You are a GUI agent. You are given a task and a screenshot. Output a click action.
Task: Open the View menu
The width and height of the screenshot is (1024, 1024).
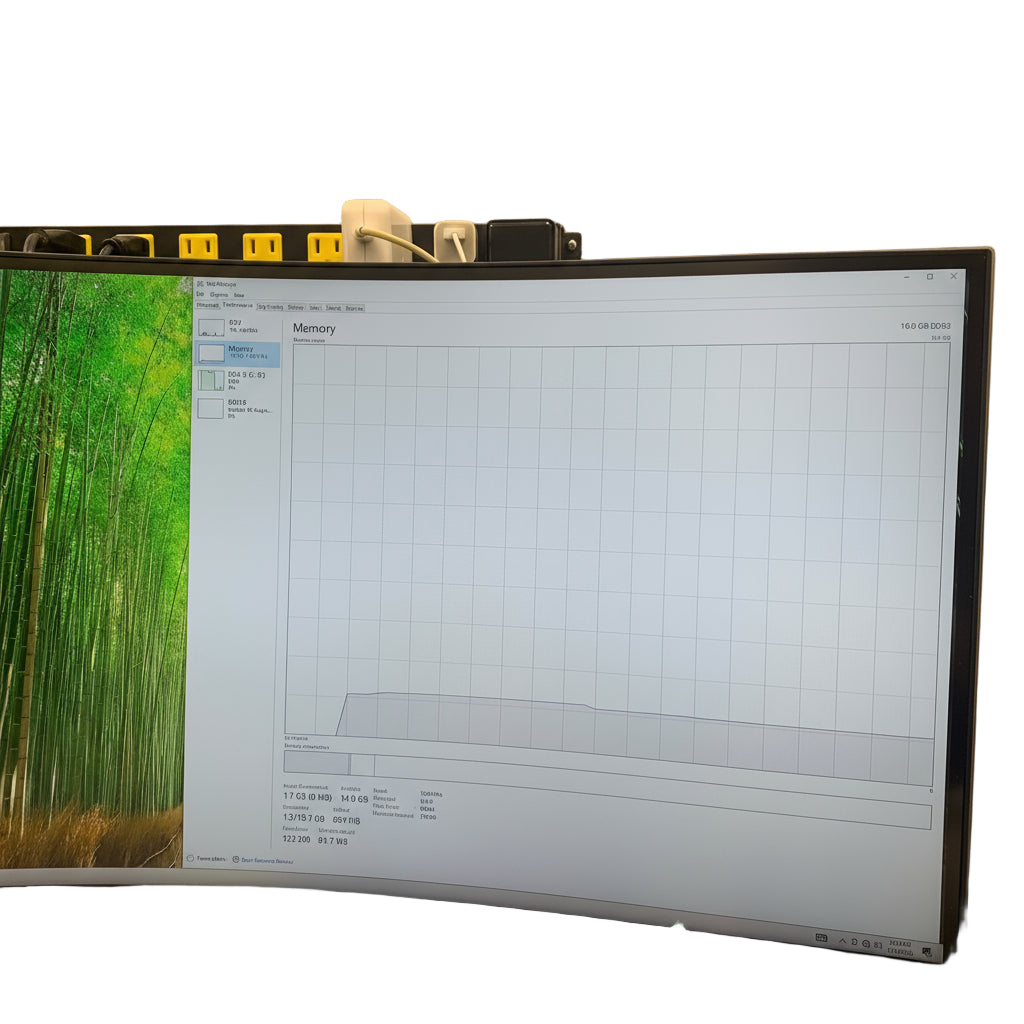coord(239,295)
